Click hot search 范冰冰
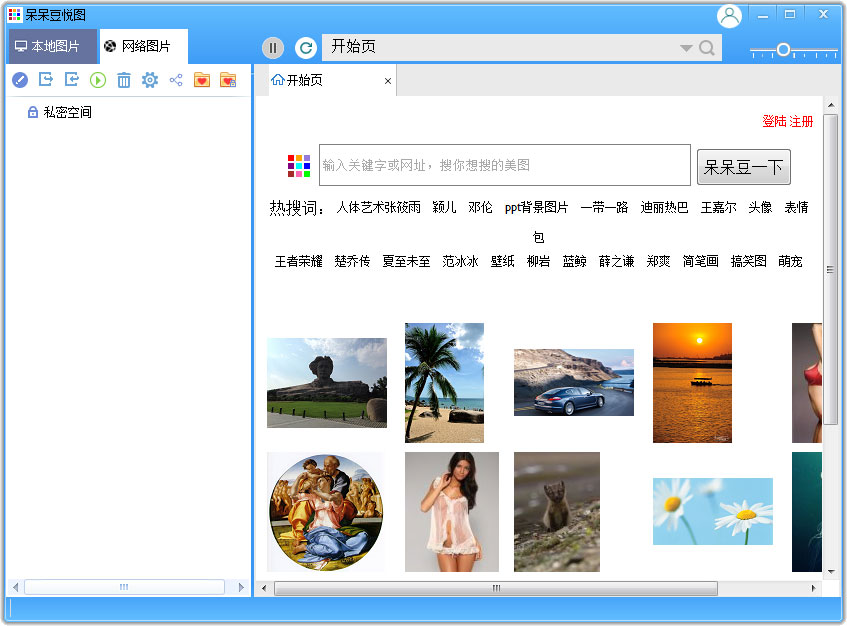 pos(460,261)
